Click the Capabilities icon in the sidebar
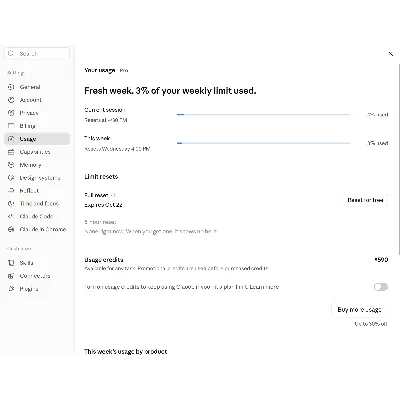The width and height of the screenshot is (400, 400). 11,152
